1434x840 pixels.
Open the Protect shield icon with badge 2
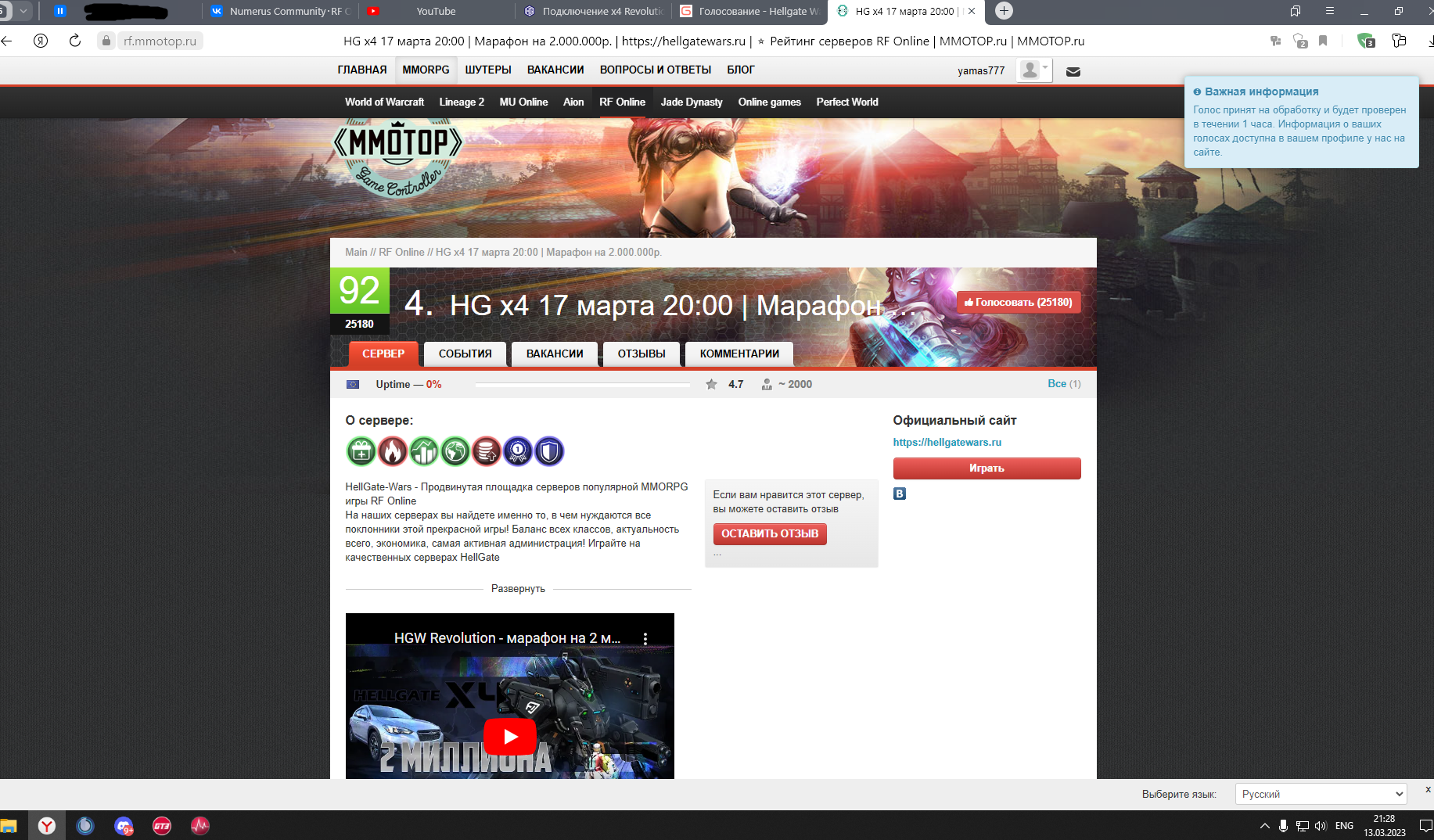(1300, 41)
